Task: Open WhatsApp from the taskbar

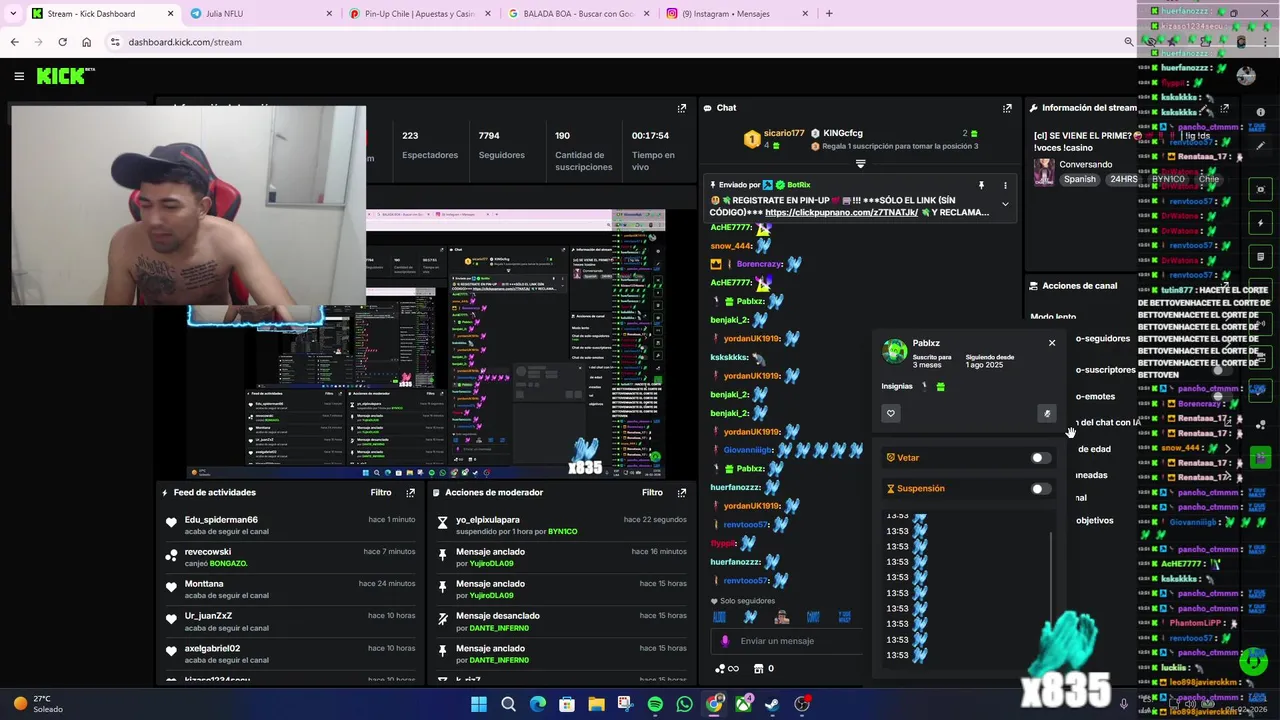Action: (x=684, y=704)
